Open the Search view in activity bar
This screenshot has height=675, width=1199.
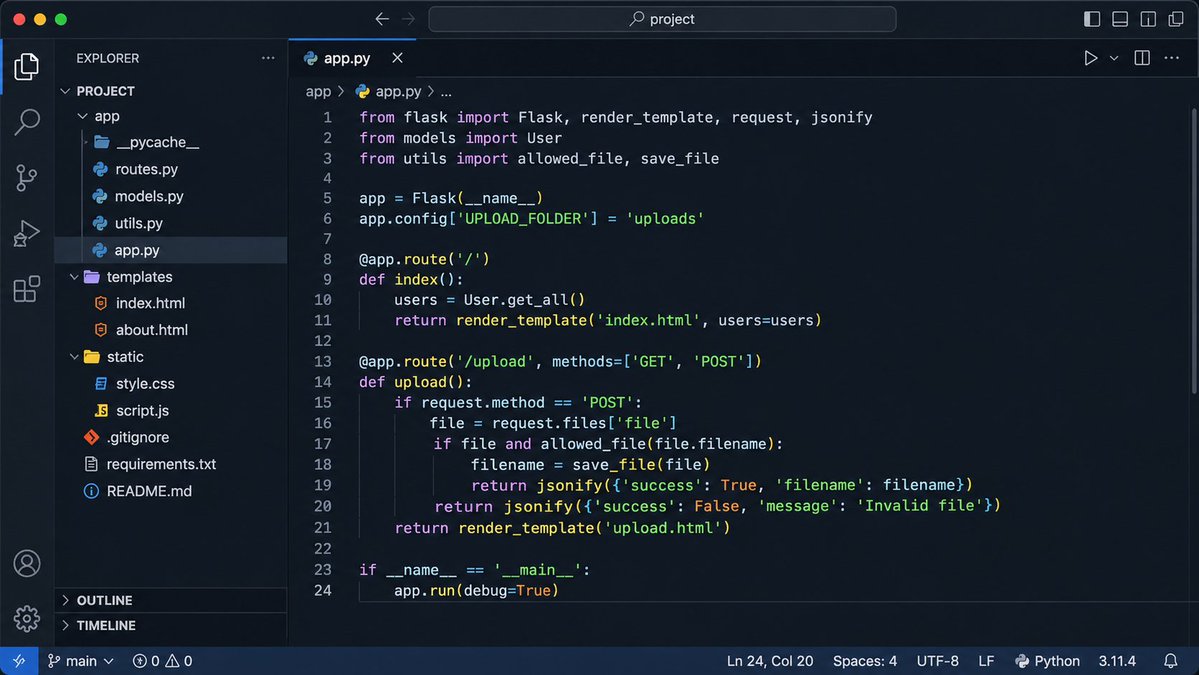(27, 122)
